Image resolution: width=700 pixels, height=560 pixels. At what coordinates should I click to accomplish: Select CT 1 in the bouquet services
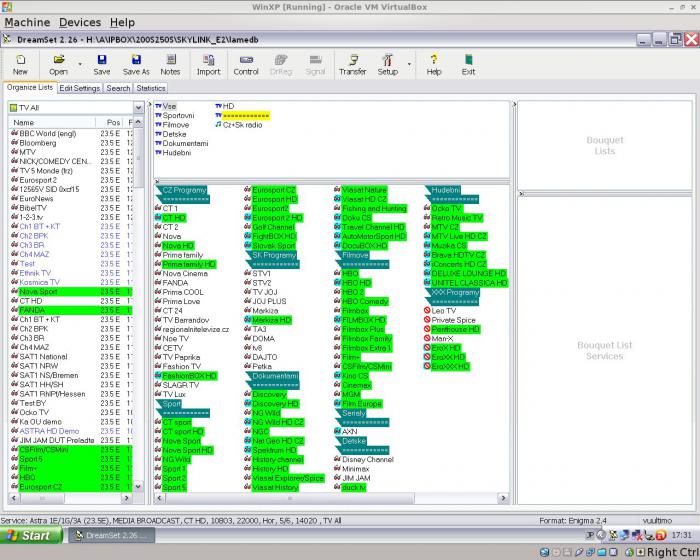166,209
